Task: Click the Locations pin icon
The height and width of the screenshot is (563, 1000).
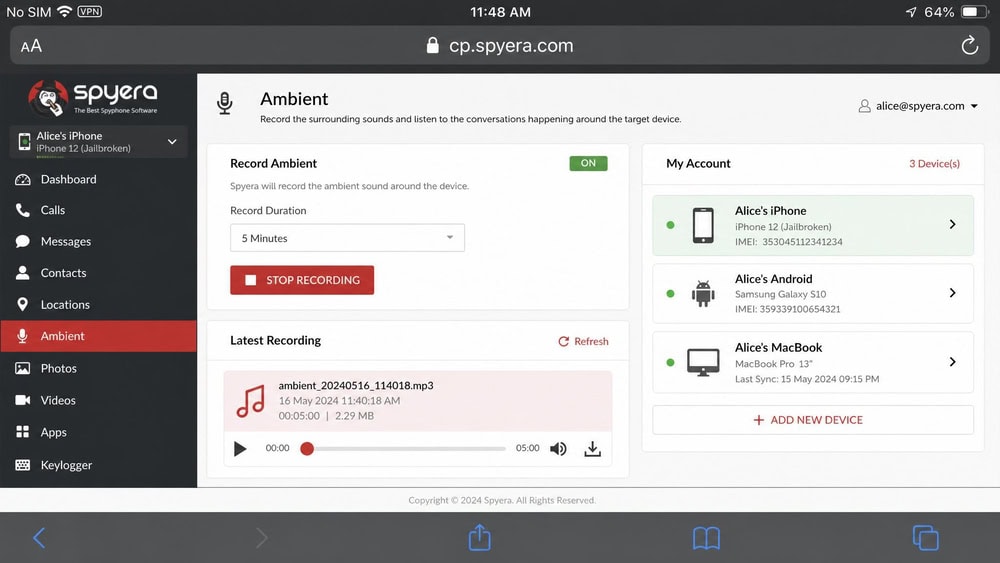Action: pos(22,305)
